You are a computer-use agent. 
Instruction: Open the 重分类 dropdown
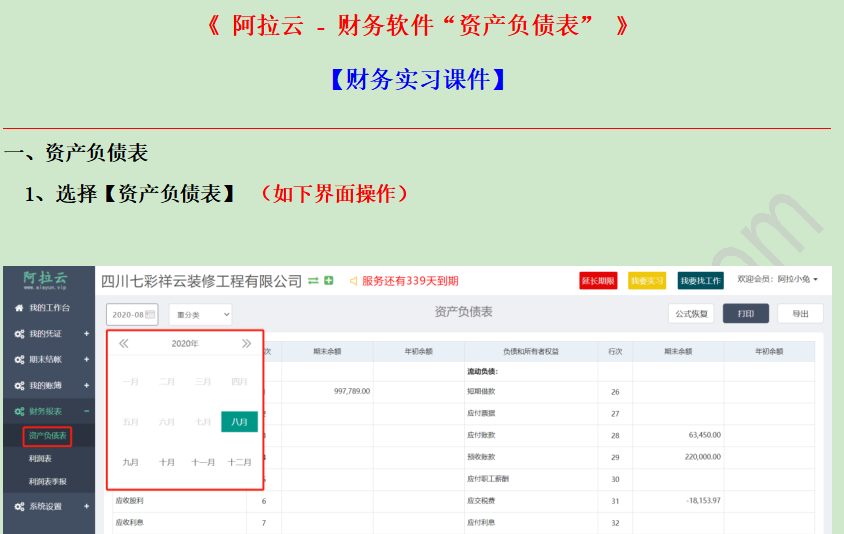(200, 314)
